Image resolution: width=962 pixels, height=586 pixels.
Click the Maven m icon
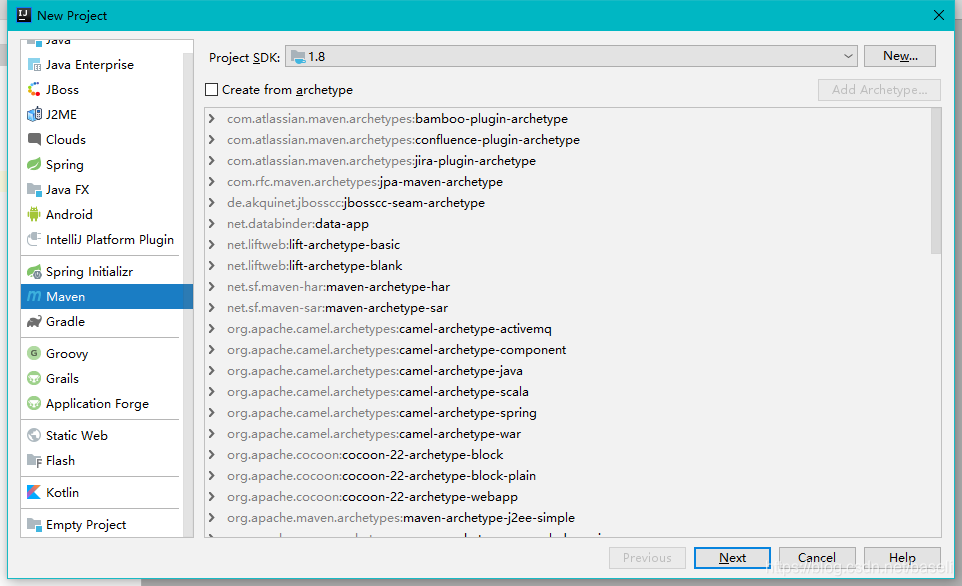(34, 297)
